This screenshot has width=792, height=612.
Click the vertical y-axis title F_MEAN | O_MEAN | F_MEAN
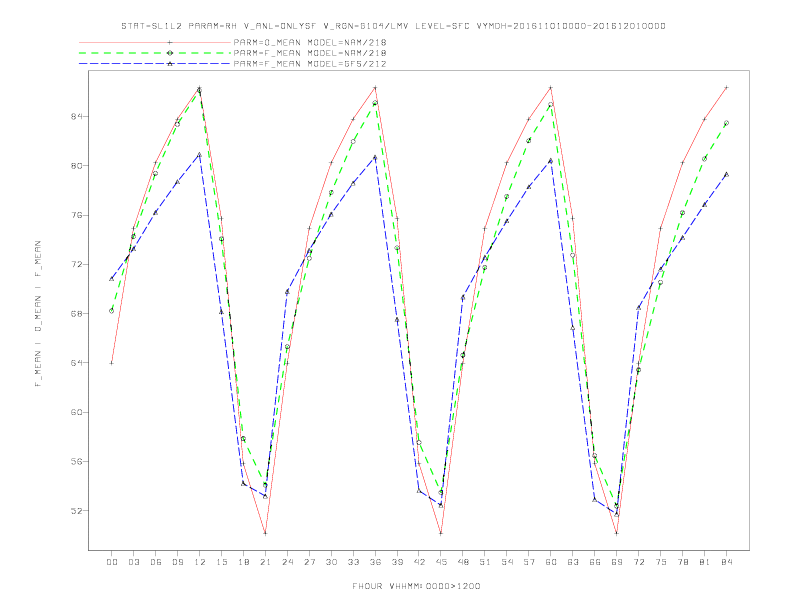(38, 314)
